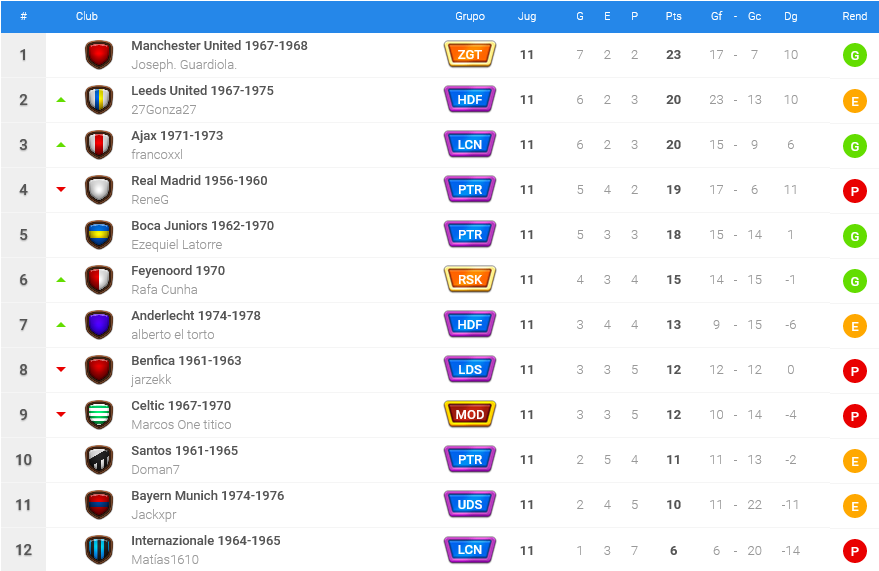This screenshot has height=571, width=879.
Task: Click manager name Ezequiel Latorre
Action: pos(177,244)
